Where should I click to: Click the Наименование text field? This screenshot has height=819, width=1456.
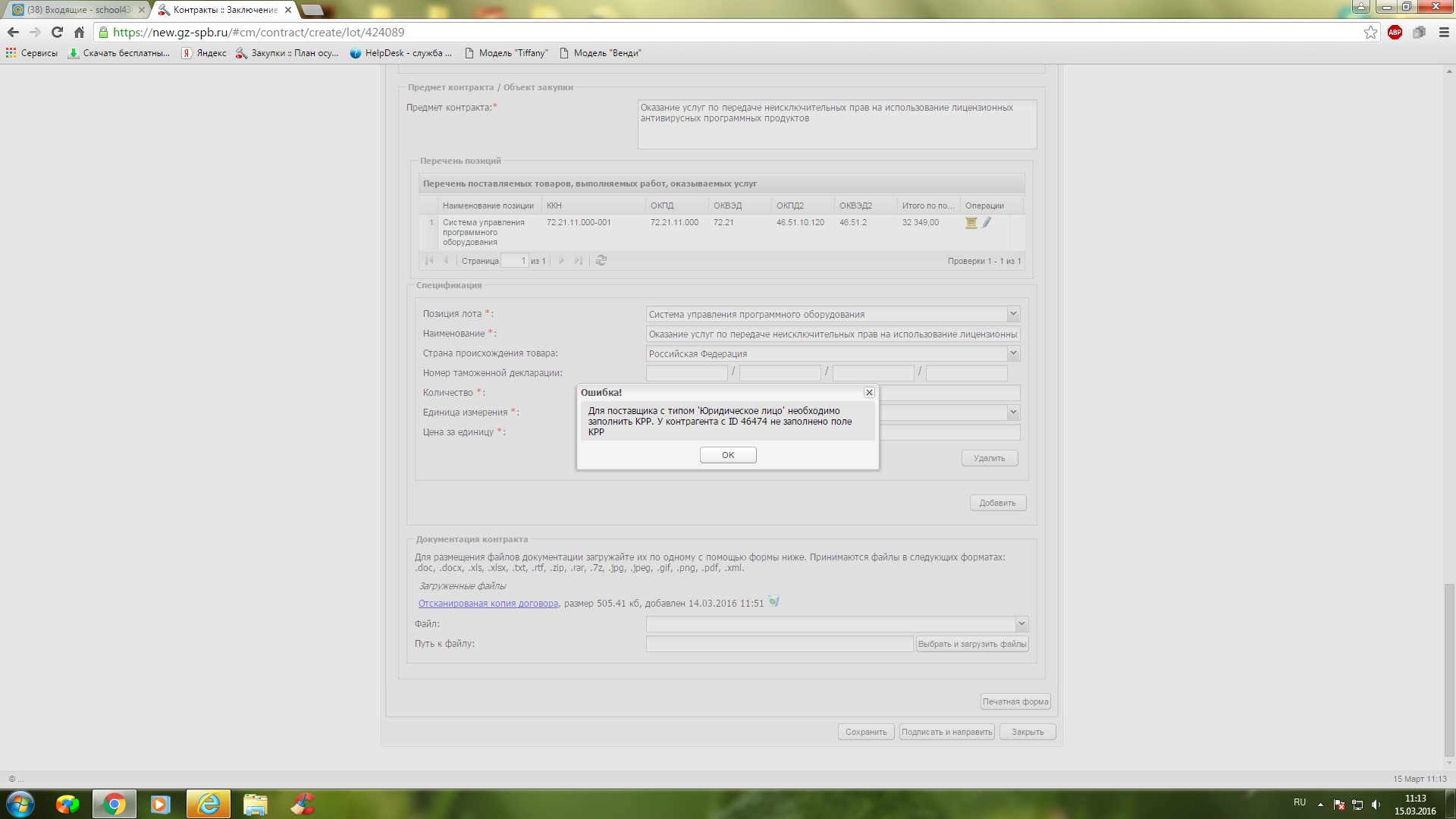click(x=833, y=334)
